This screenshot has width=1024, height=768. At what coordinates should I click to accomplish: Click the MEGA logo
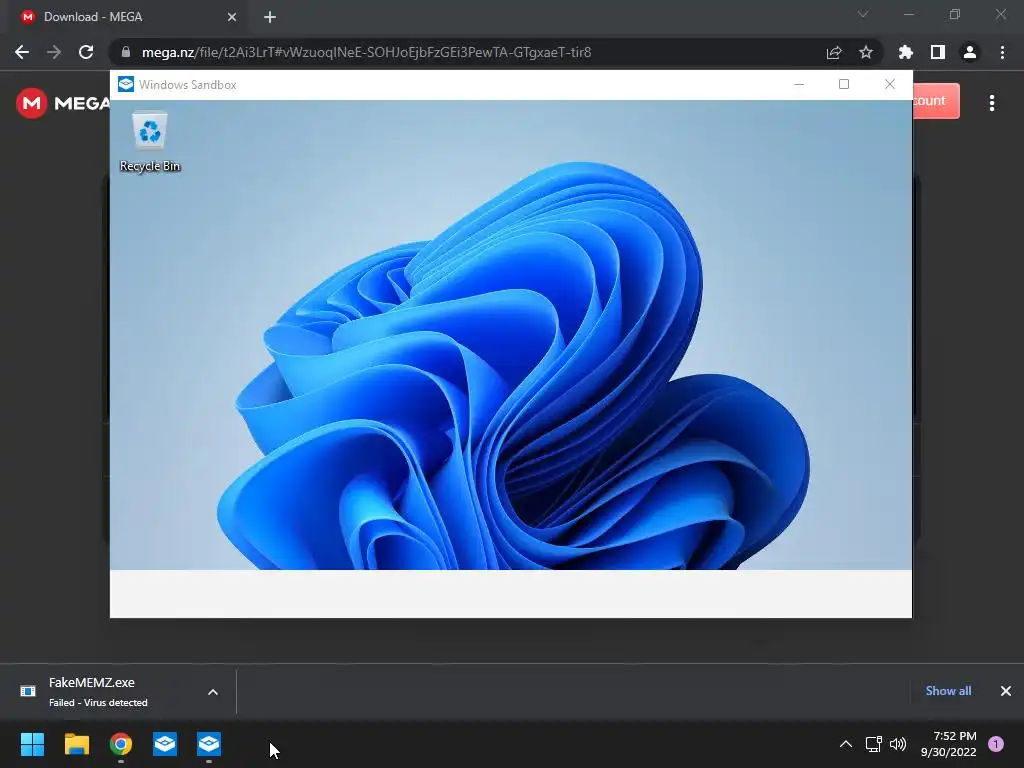[x=63, y=103]
